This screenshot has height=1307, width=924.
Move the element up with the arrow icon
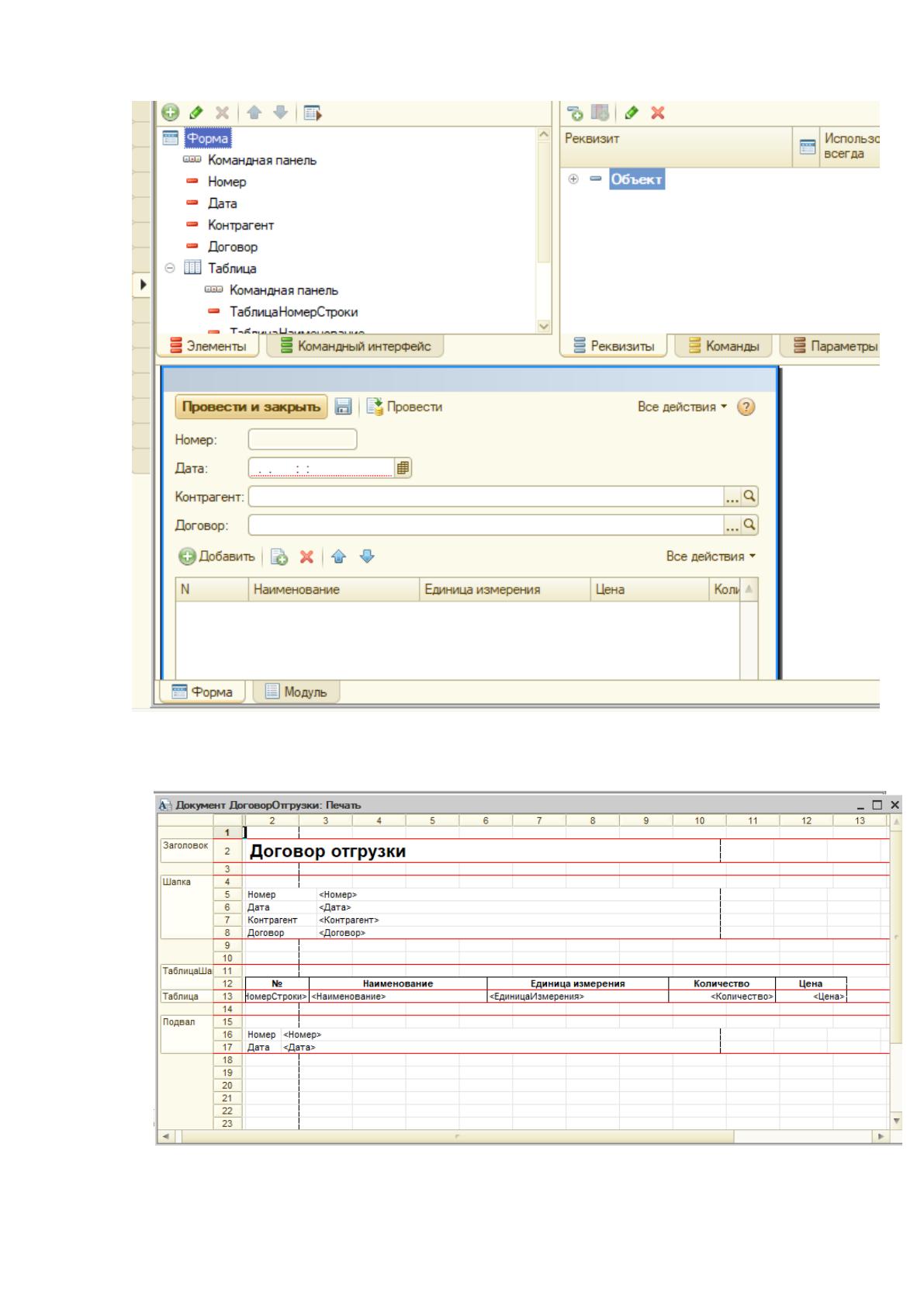point(254,113)
